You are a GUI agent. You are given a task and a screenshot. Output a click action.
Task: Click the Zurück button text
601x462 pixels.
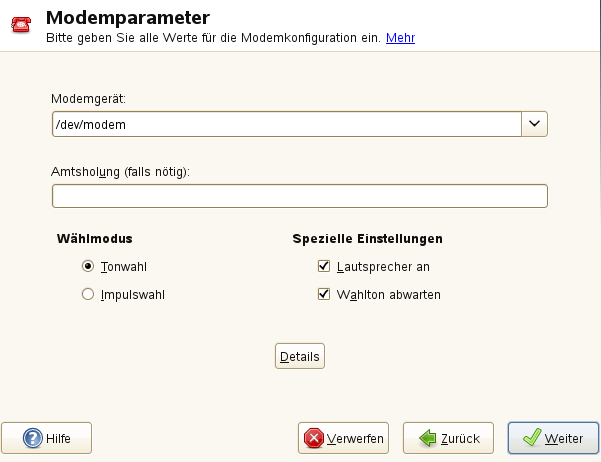460,438
